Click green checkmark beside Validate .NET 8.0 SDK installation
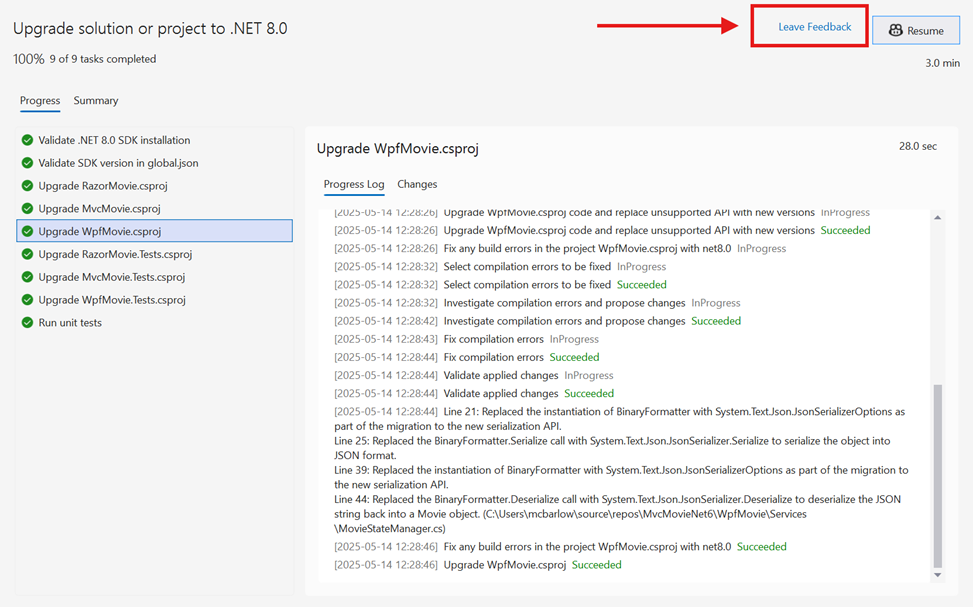The width and height of the screenshot is (973, 607). (28, 140)
